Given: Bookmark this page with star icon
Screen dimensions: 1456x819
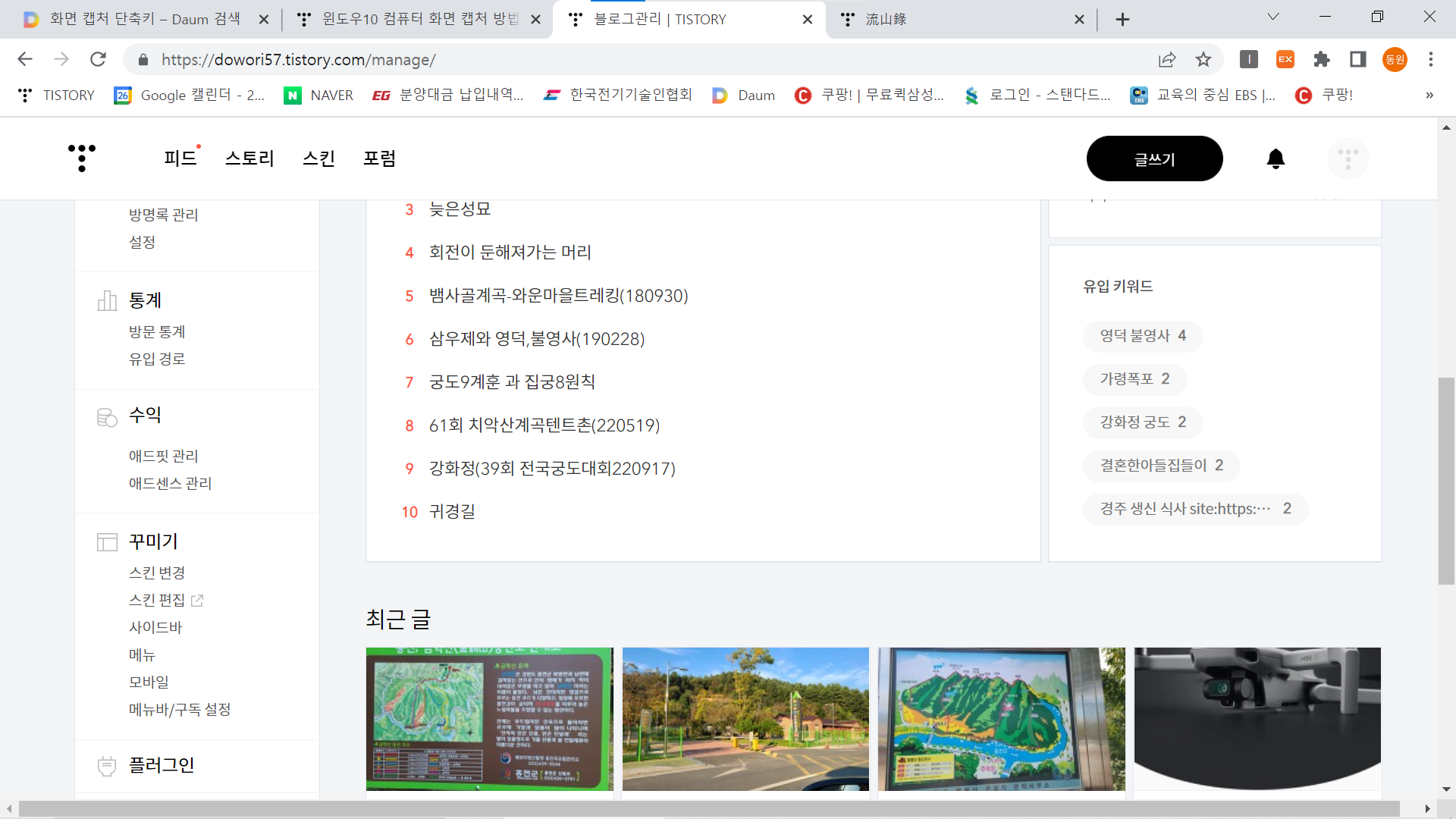Looking at the screenshot, I should coord(1203,59).
